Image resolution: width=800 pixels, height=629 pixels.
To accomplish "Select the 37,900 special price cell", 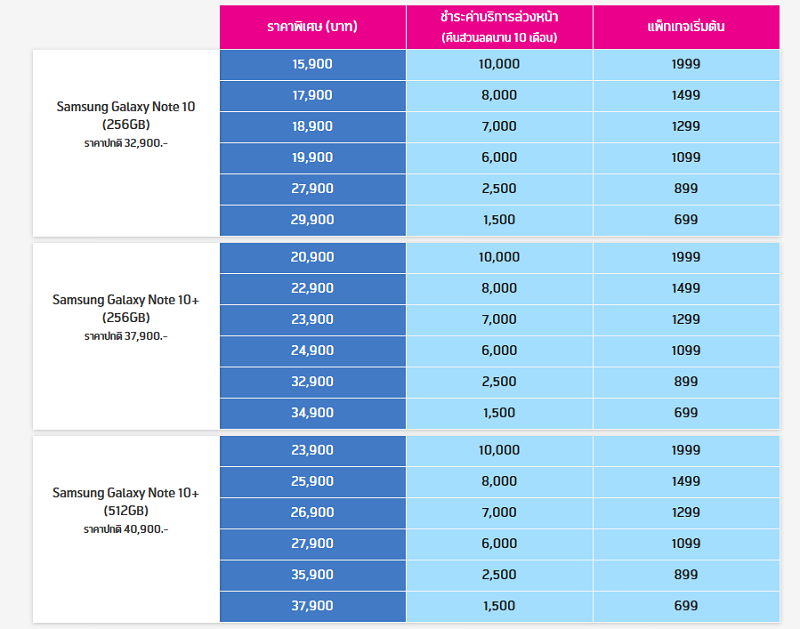I will coord(313,606).
